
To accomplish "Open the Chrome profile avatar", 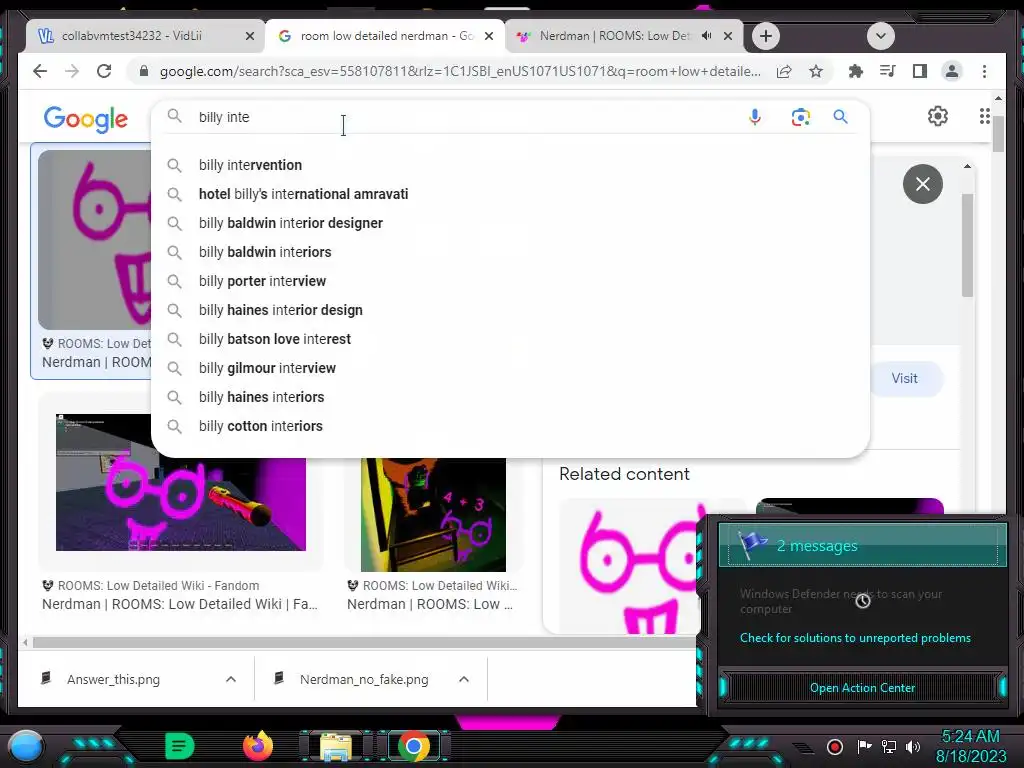I will pos(952,71).
